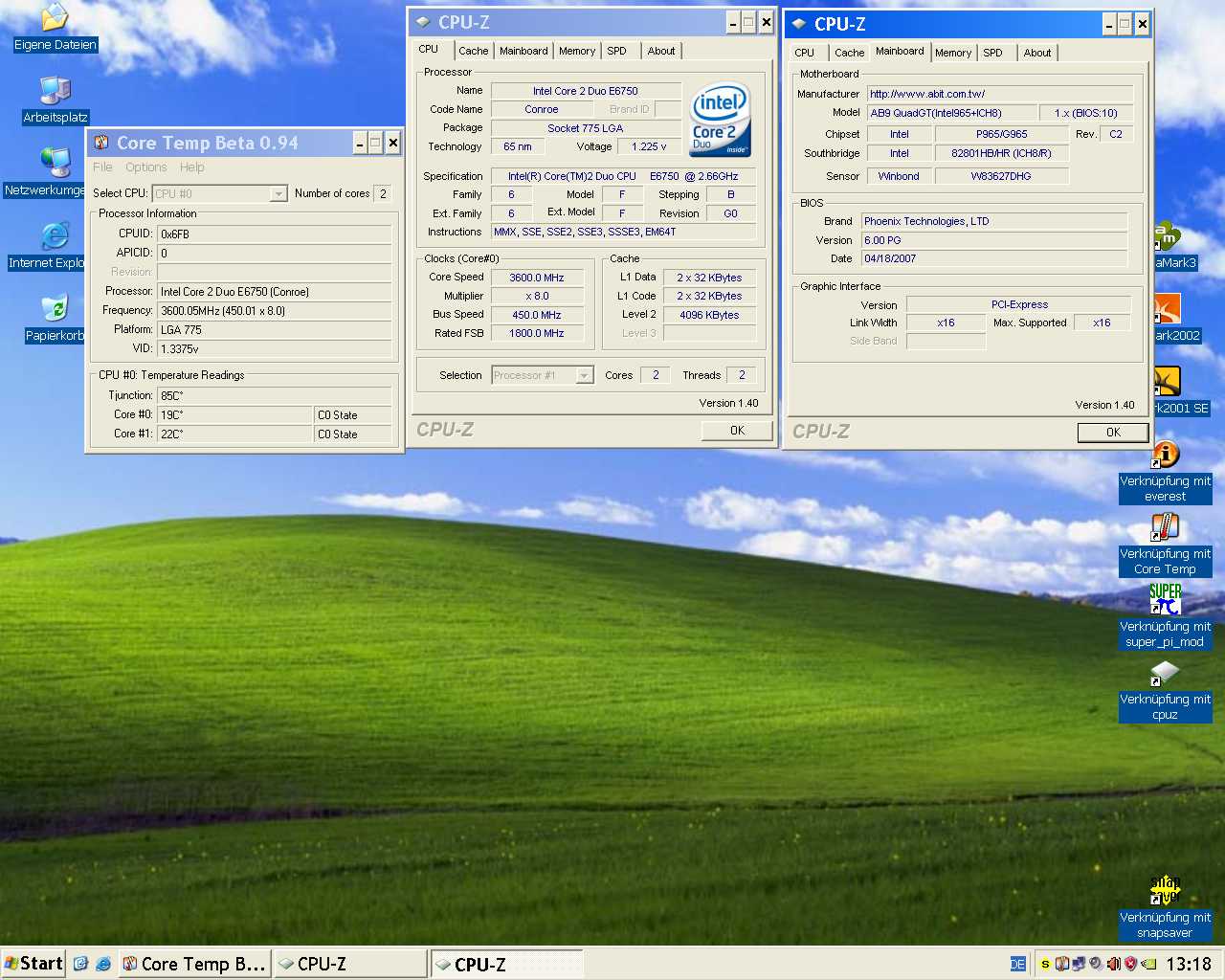This screenshot has width=1225, height=980.
Task: Click the W83627DHG sensor value
Action: [1001, 176]
